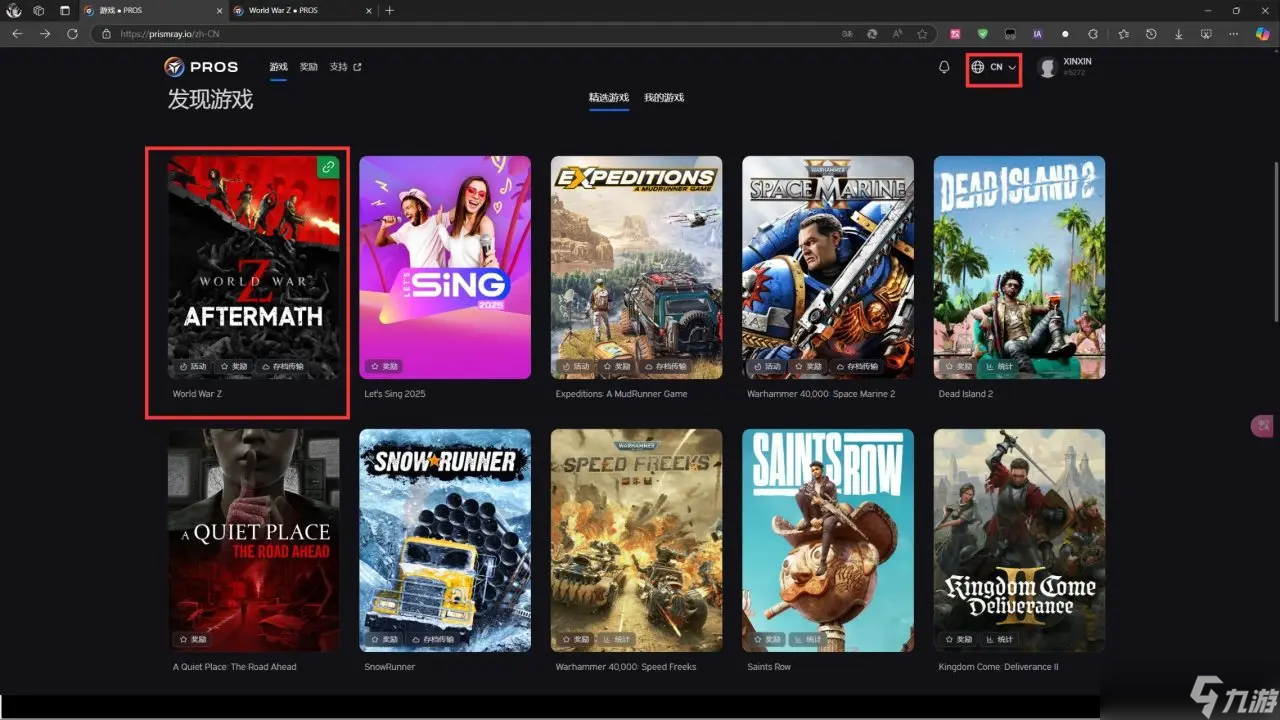1280x720 pixels.
Task: Click 'A Quiet Place: The Road Ahead' title
Action: [x=234, y=667]
